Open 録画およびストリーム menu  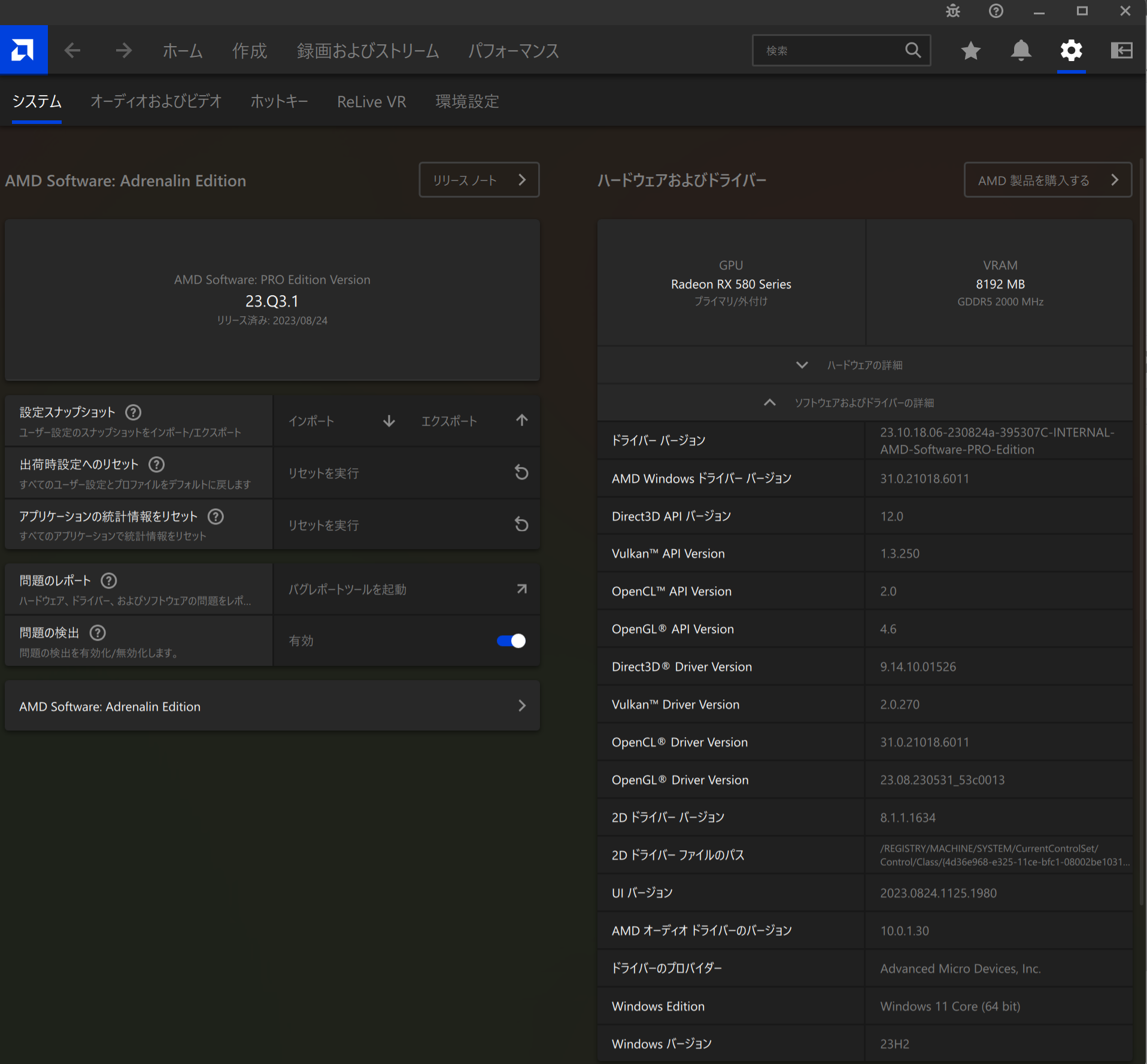[x=368, y=51]
